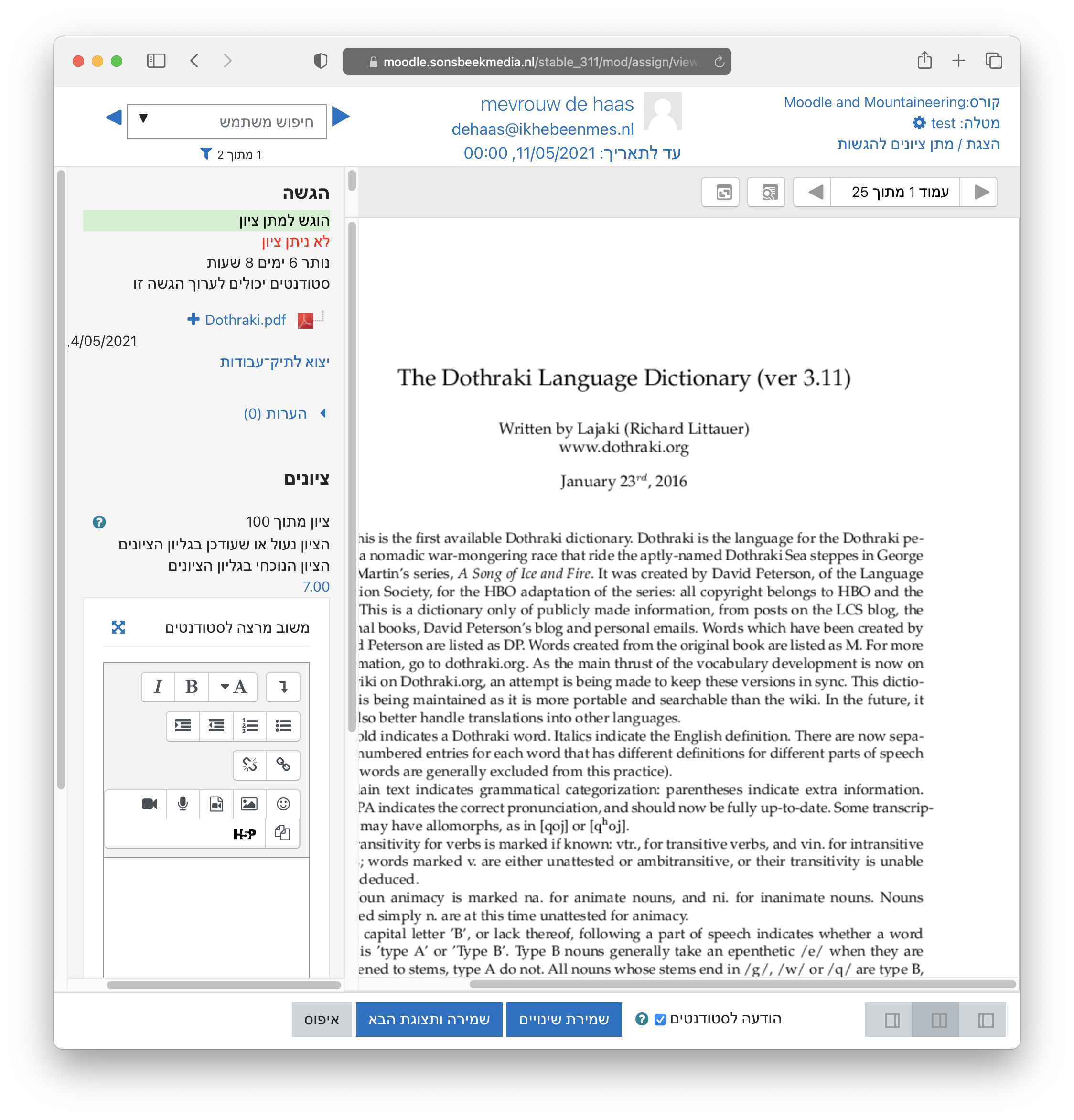This screenshot has height=1120, width=1074.
Task: Open help for notify students option
Action: (642, 1019)
